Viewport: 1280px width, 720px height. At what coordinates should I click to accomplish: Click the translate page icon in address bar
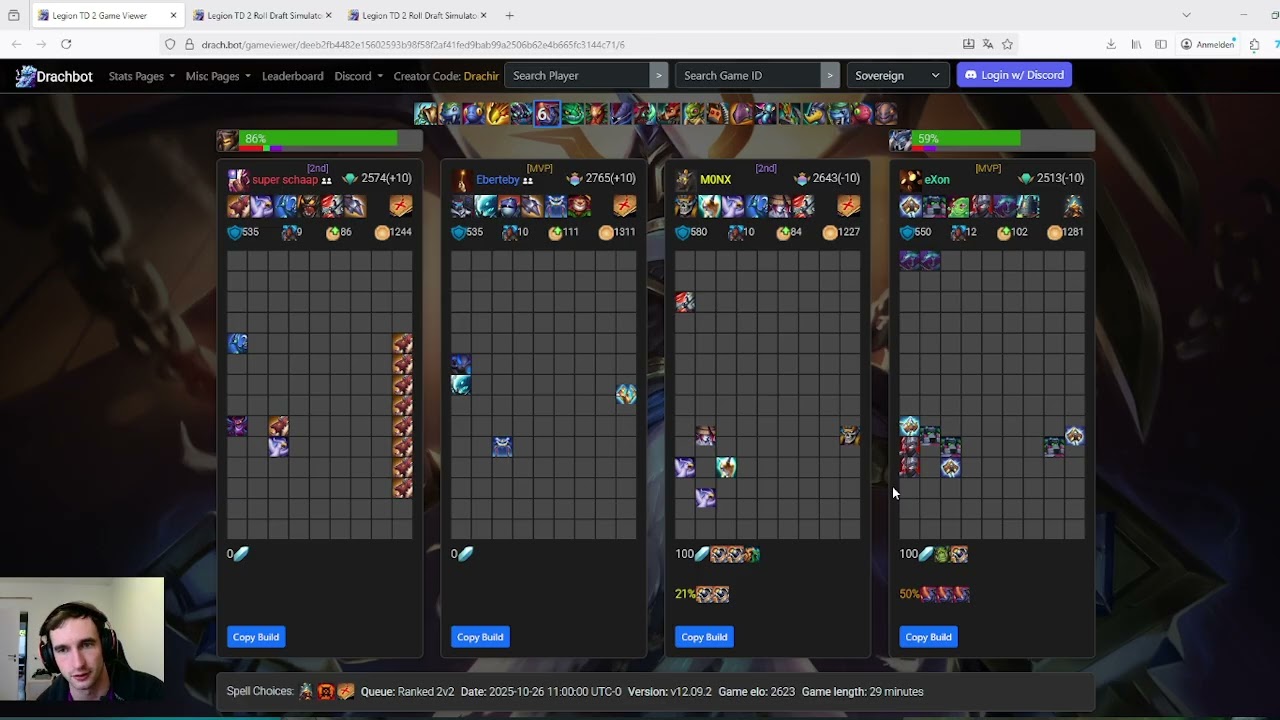pyautogui.click(x=987, y=44)
